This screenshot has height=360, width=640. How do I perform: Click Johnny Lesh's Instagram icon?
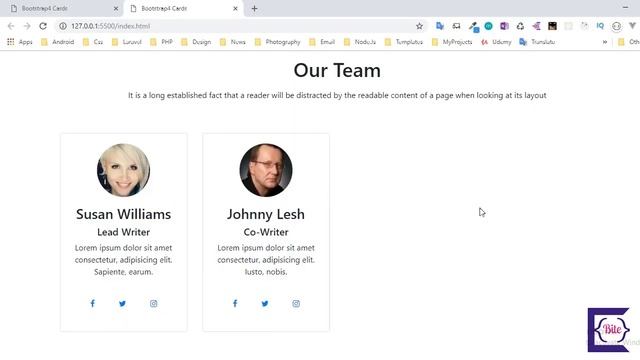pos(296,304)
